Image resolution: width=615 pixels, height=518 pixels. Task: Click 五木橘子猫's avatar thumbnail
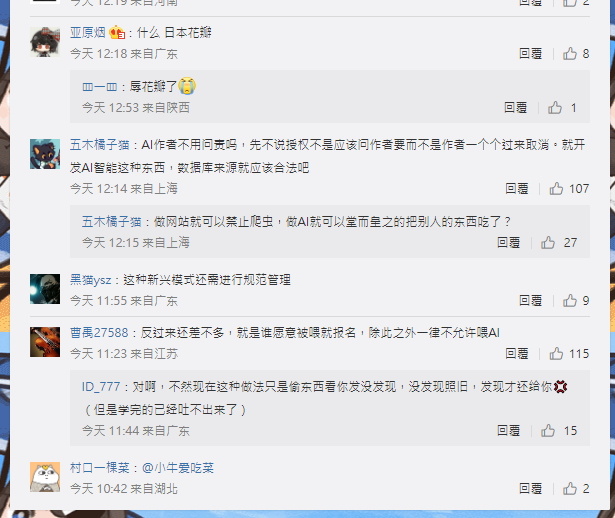[x=45, y=154]
